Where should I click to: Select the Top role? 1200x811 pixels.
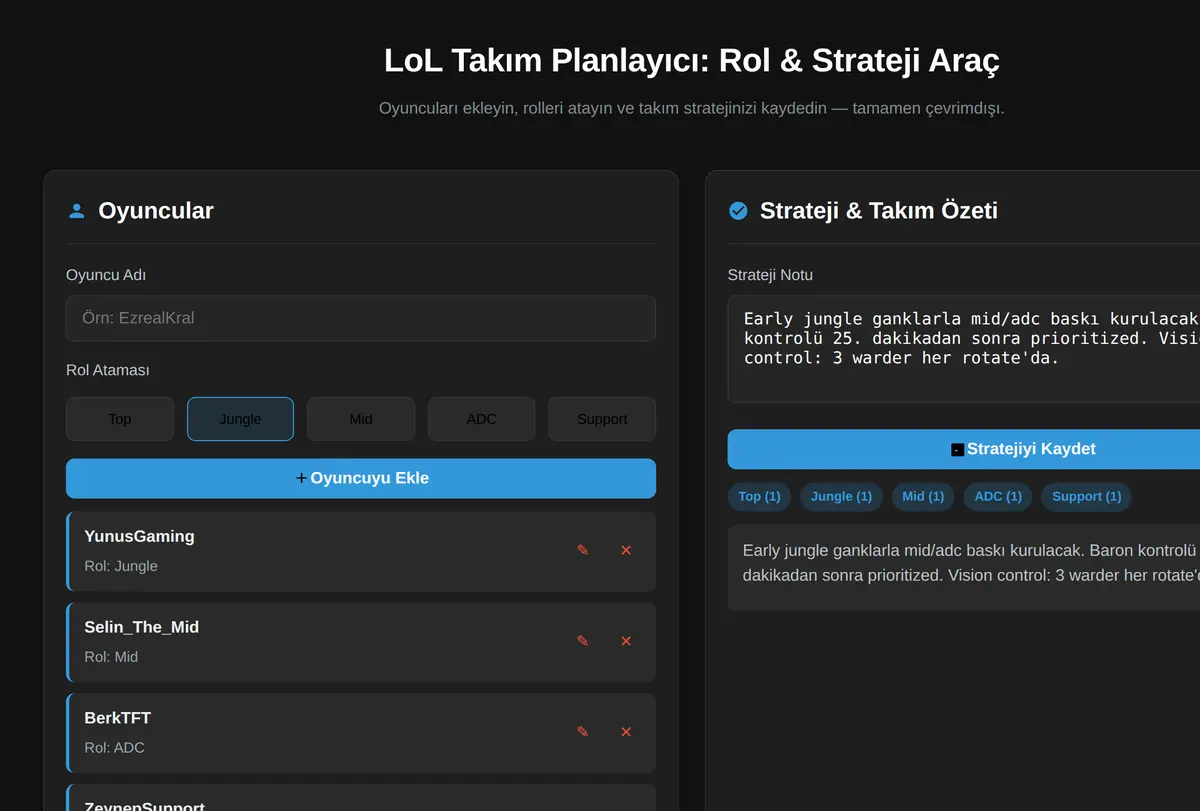120,419
